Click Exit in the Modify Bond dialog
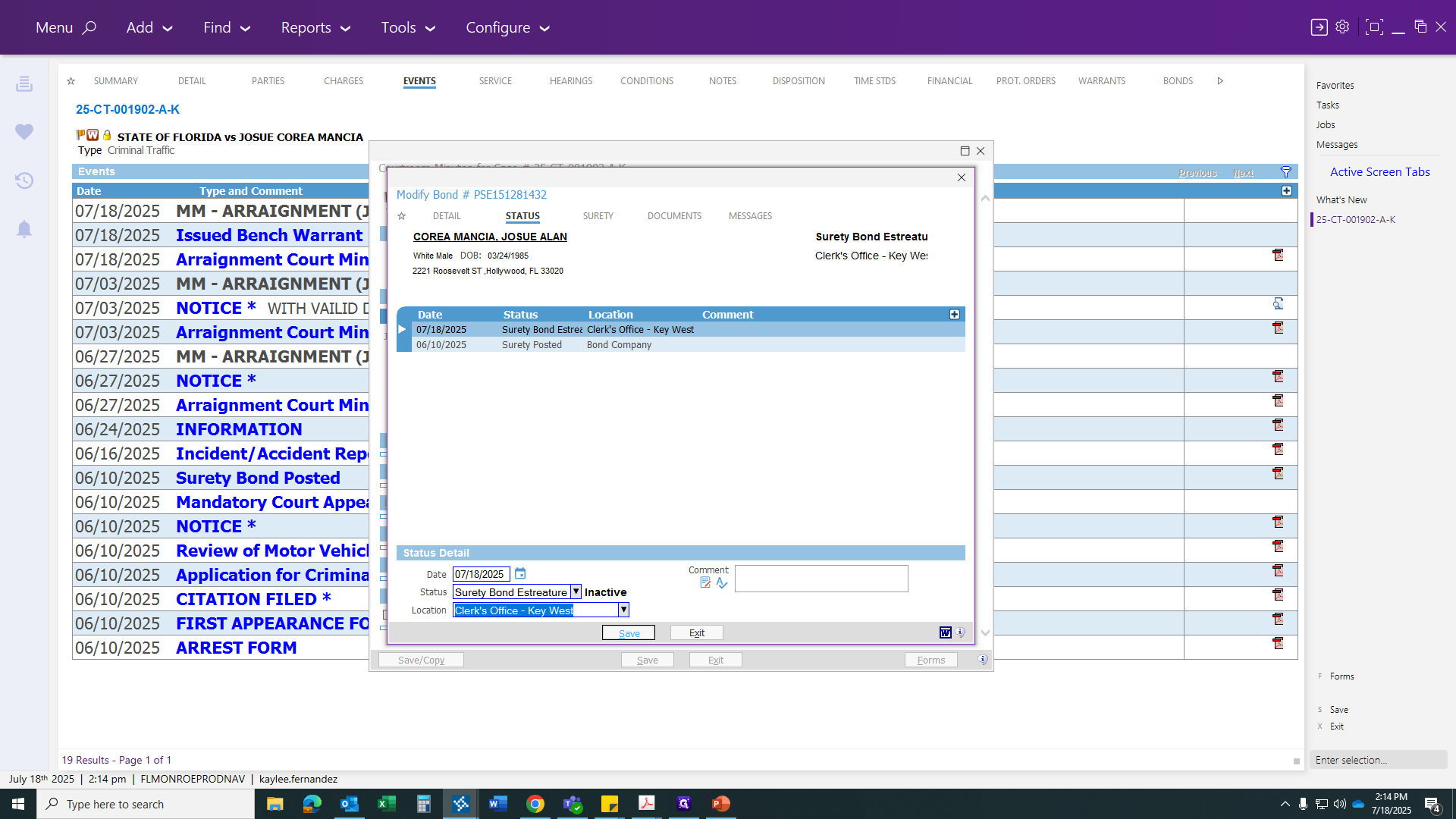1456x819 pixels. pyautogui.click(x=697, y=632)
